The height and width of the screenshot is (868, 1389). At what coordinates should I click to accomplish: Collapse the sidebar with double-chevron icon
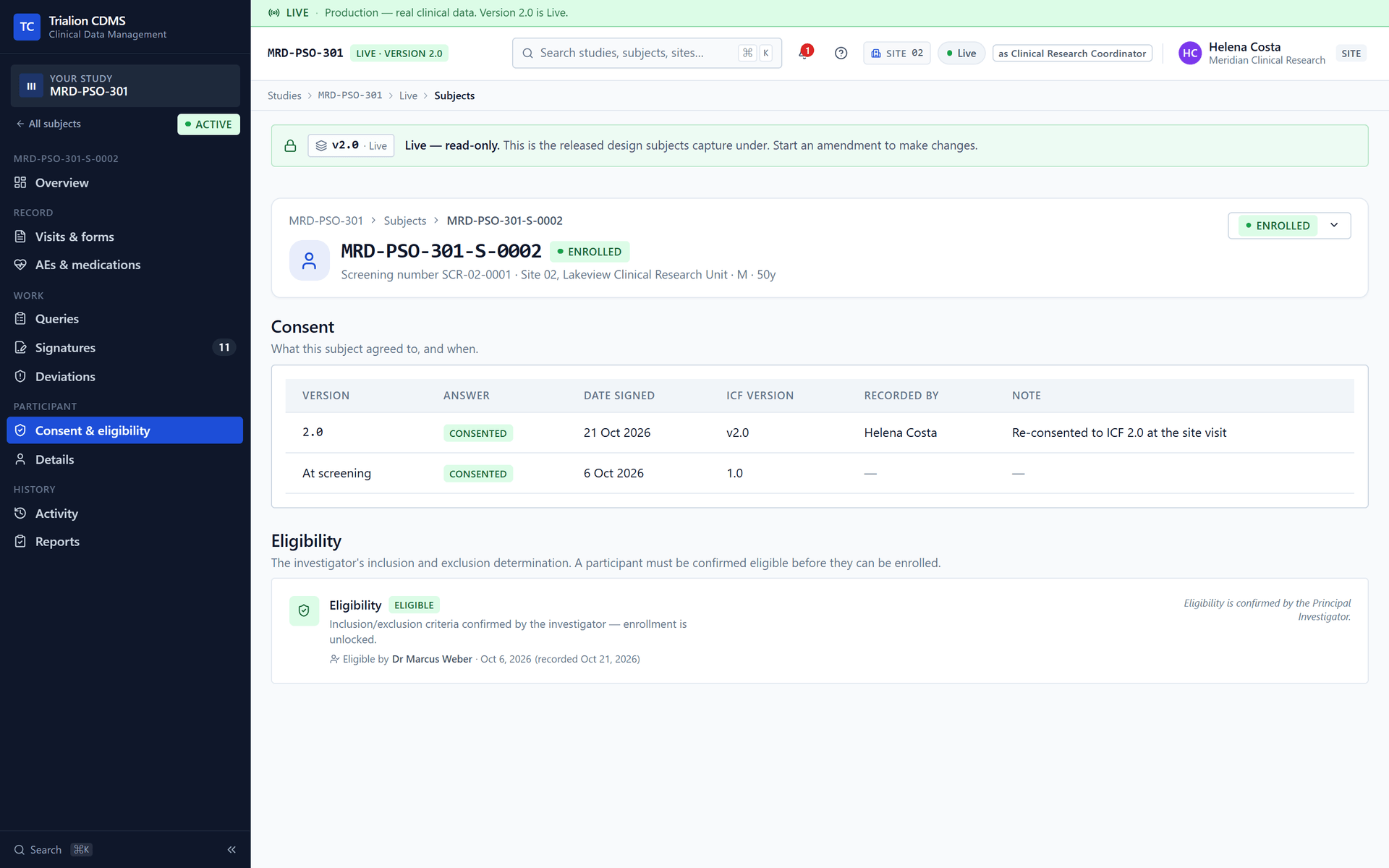coord(231,850)
